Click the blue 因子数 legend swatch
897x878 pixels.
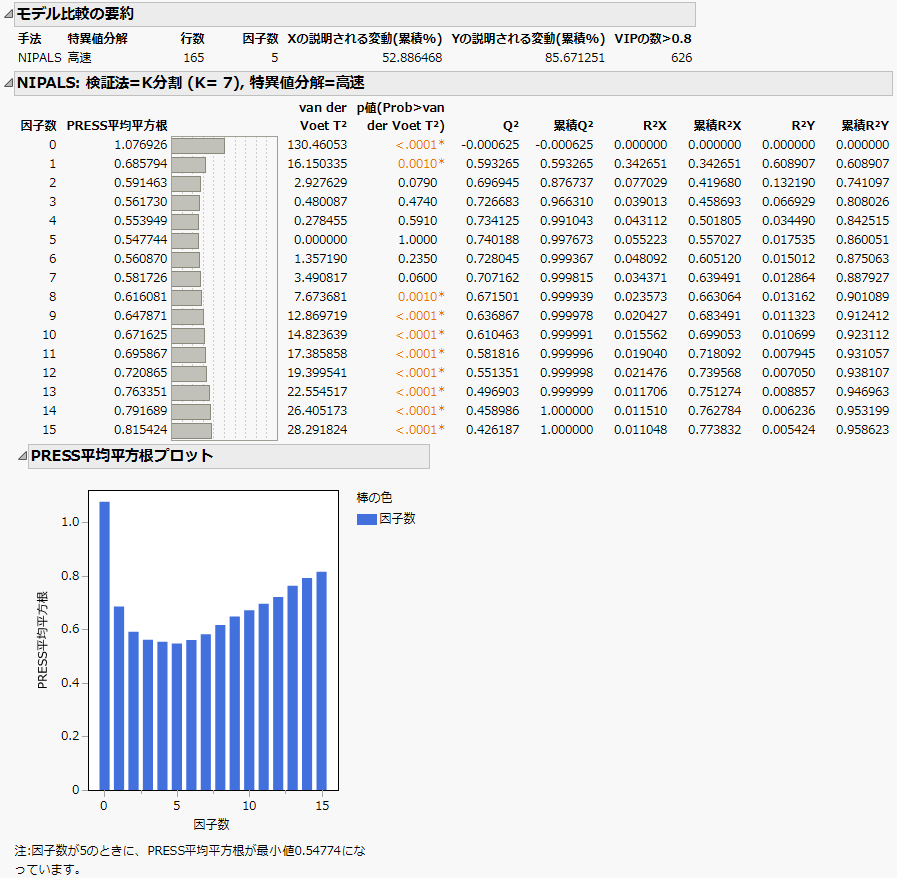tap(366, 518)
